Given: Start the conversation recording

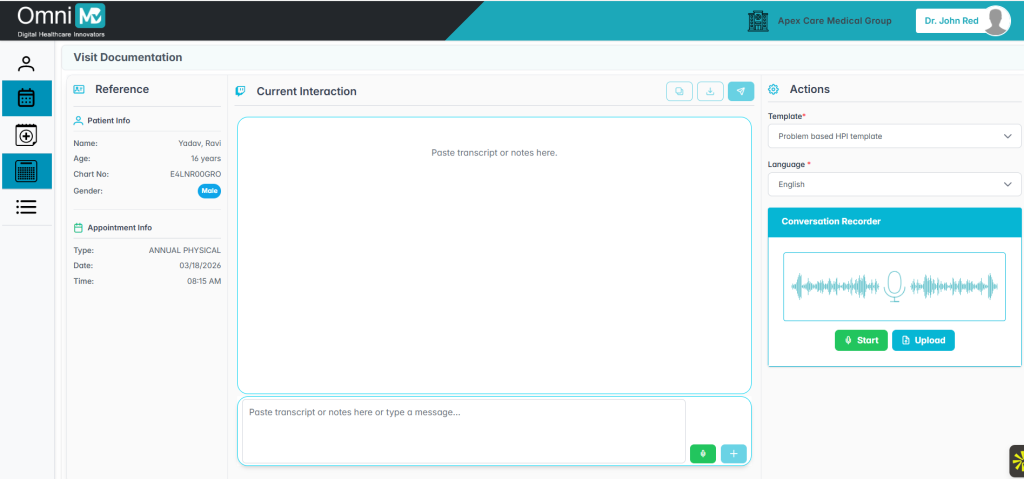Looking at the screenshot, I should [x=861, y=340].
